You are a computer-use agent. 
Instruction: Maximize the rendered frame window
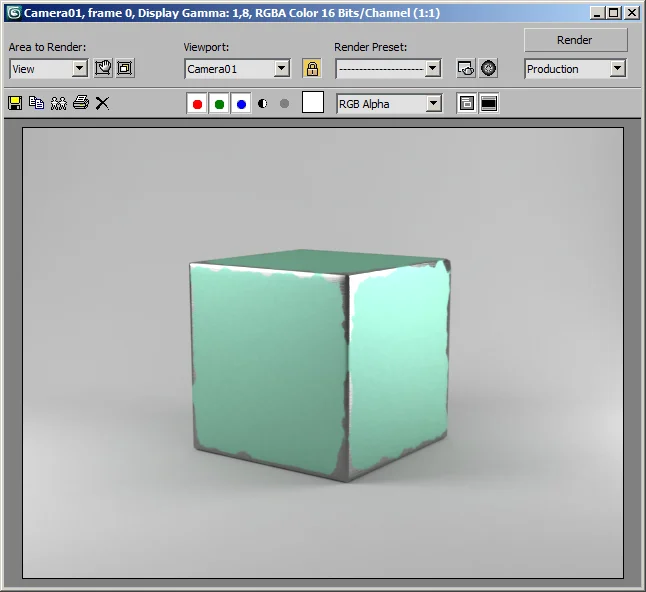(613, 13)
